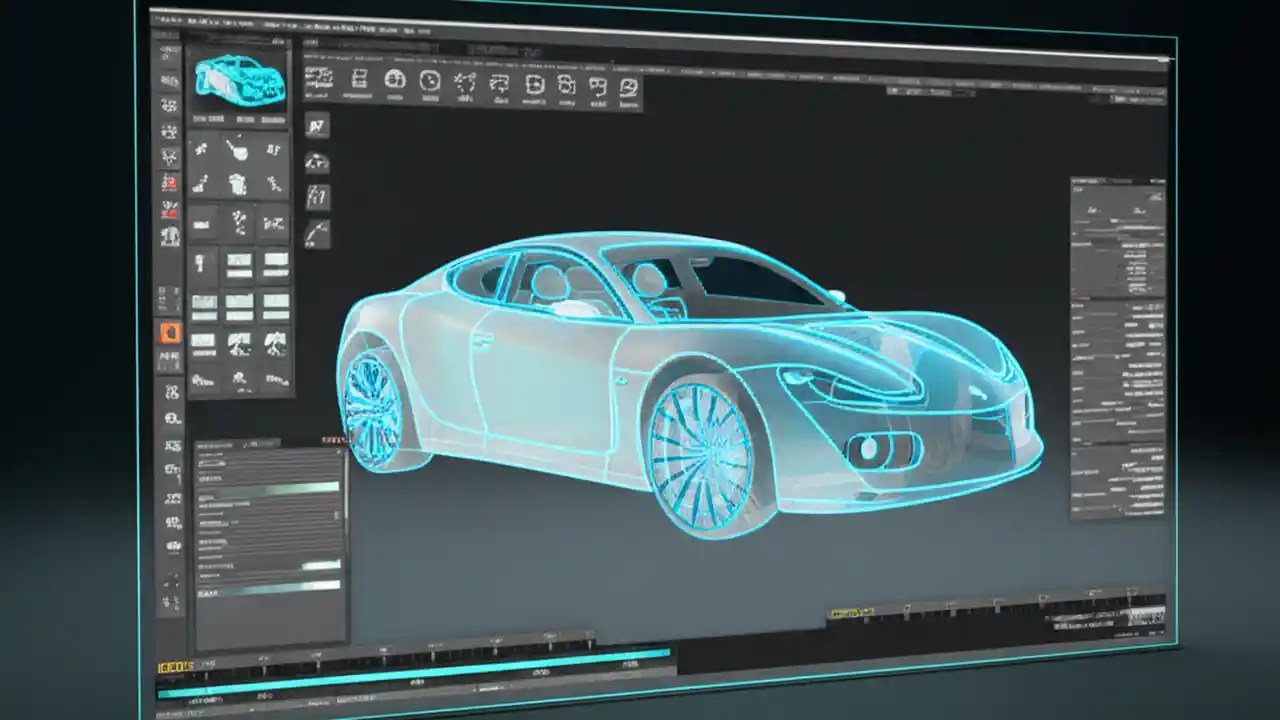Select the spray tool in the tool palette
This screenshot has height=720, width=1280.
point(238,185)
